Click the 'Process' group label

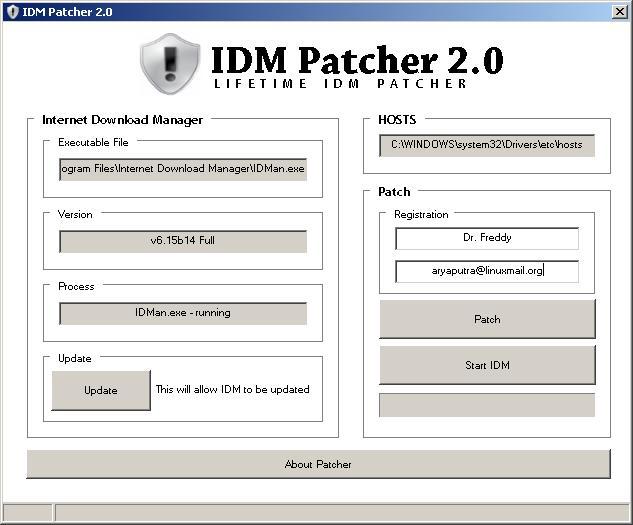[76, 286]
